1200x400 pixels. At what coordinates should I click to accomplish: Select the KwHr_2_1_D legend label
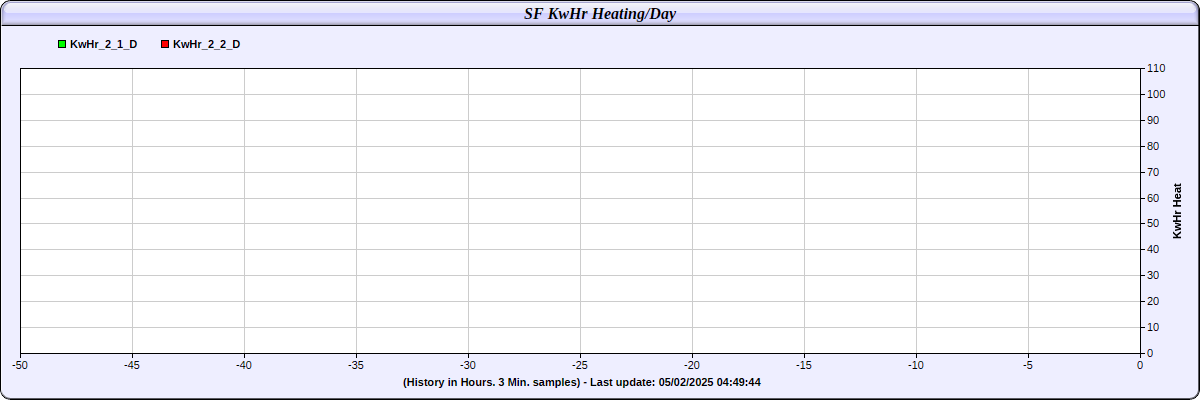pos(104,44)
